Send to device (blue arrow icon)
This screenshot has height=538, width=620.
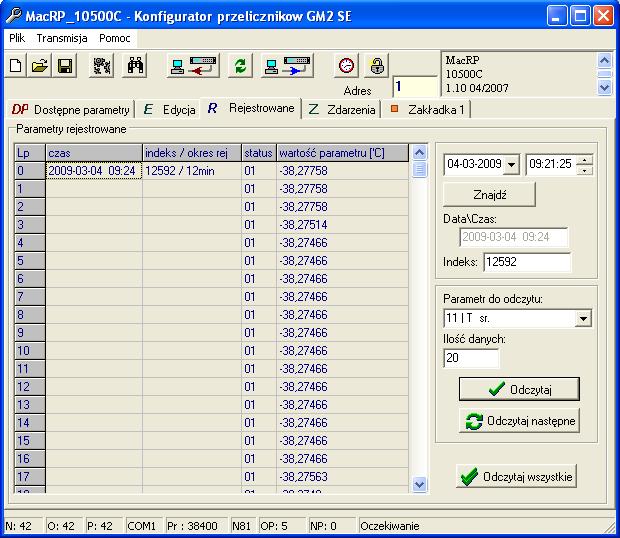tap(287, 66)
